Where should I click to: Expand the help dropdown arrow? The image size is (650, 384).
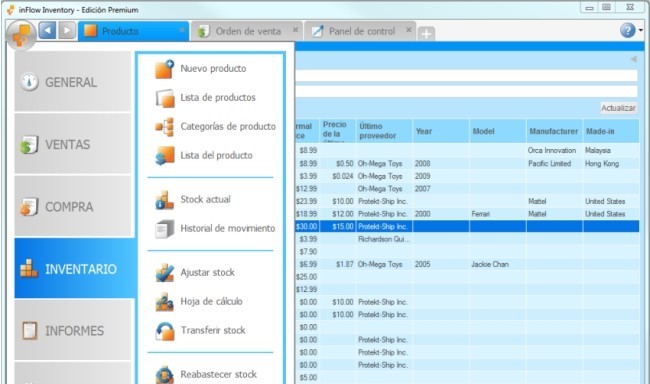pyautogui.click(x=640, y=30)
